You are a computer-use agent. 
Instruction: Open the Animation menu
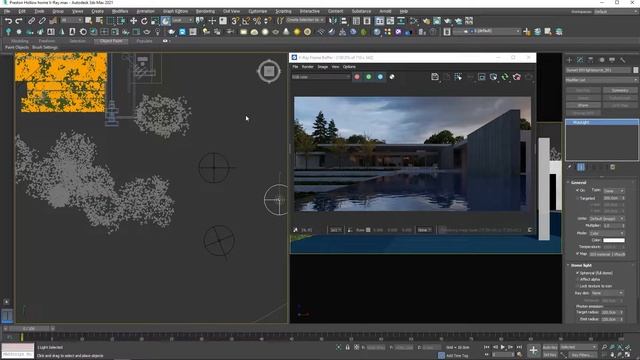(x=145, y=11)
